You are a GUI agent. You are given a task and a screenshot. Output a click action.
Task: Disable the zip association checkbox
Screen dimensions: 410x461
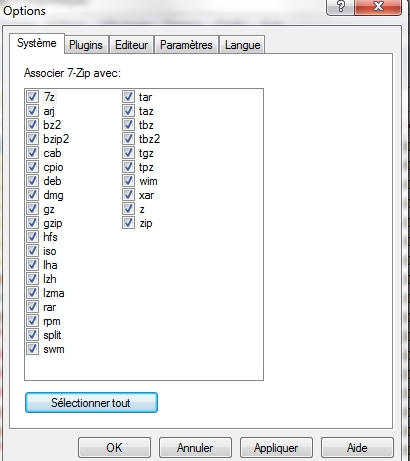tap(128, 223)
